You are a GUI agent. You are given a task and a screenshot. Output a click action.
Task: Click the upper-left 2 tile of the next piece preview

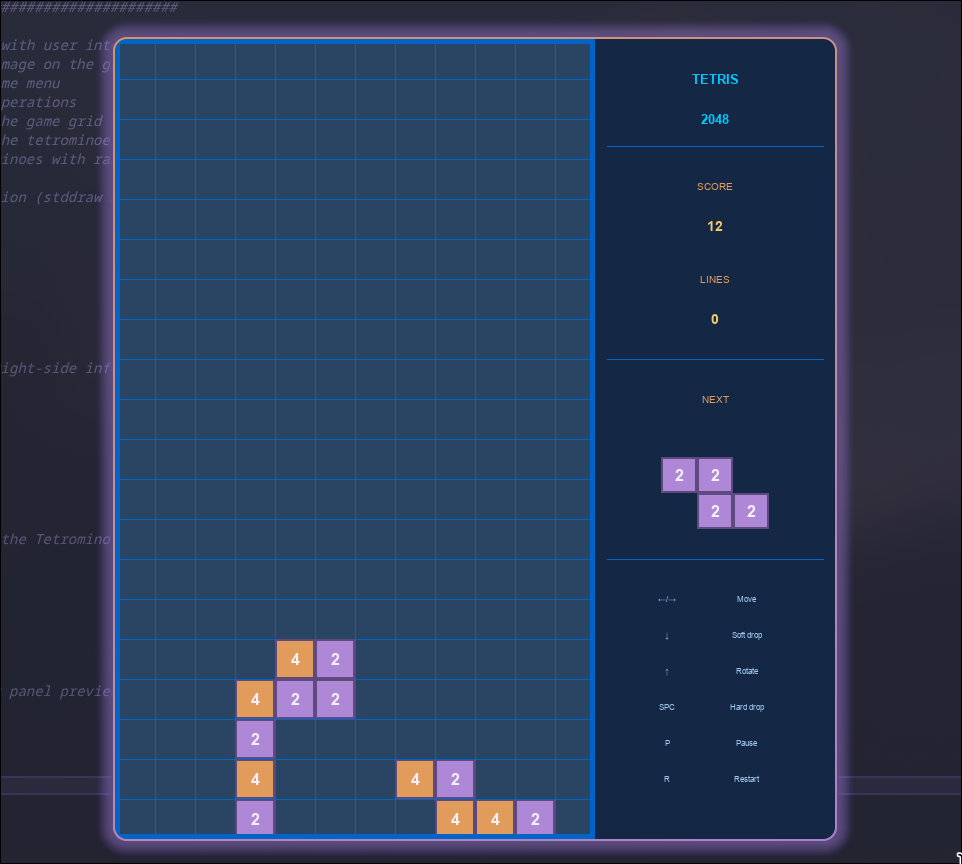(x=679, y=475)
